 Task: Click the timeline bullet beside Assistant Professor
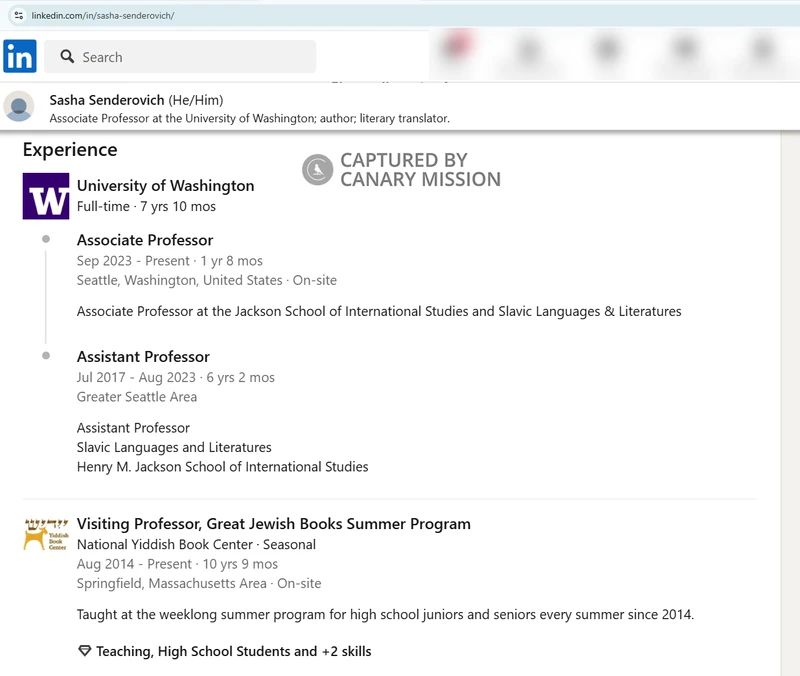tap(46, 357)
